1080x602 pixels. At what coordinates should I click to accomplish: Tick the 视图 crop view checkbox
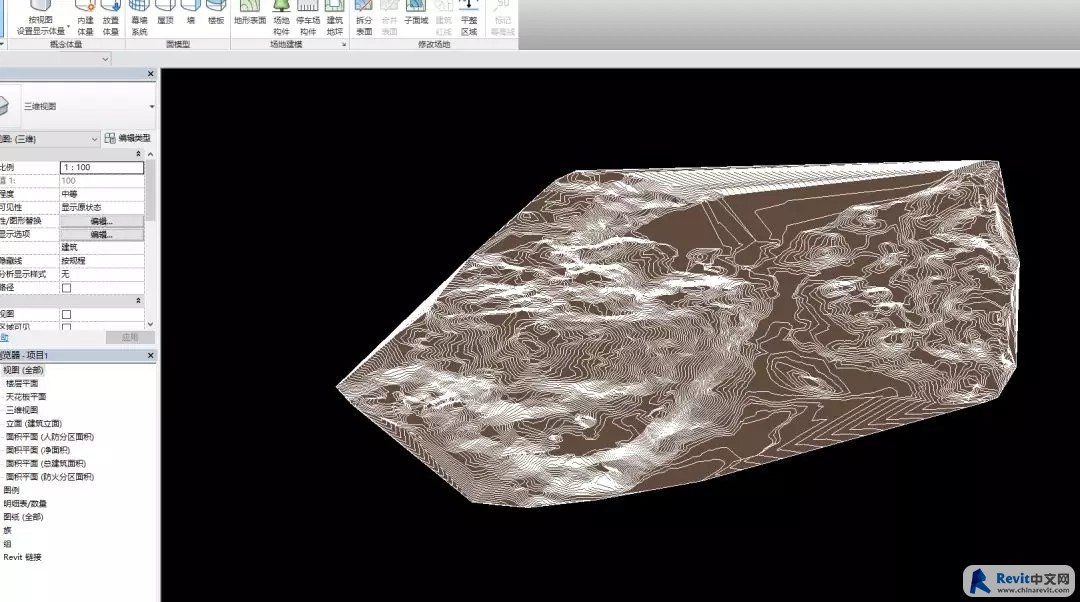point(67,314)
